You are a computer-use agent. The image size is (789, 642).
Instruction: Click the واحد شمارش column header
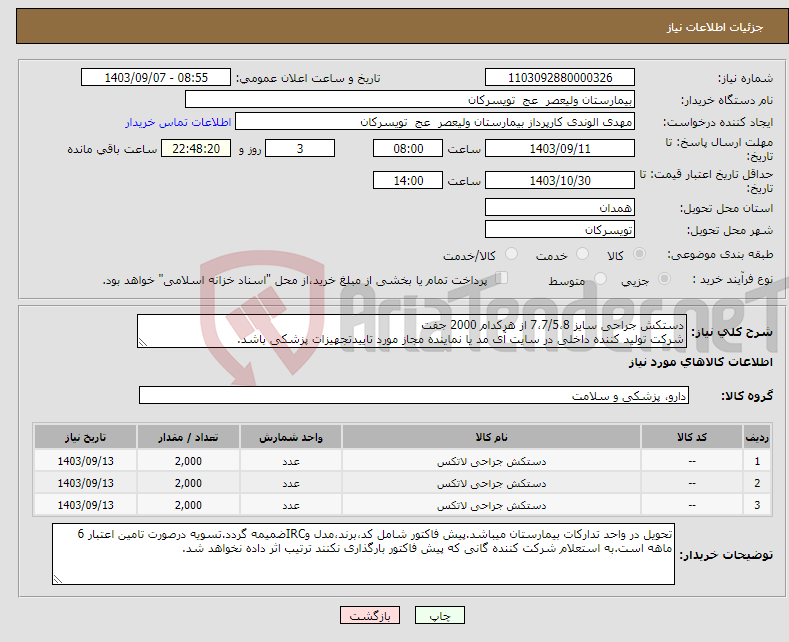(290, 437)
